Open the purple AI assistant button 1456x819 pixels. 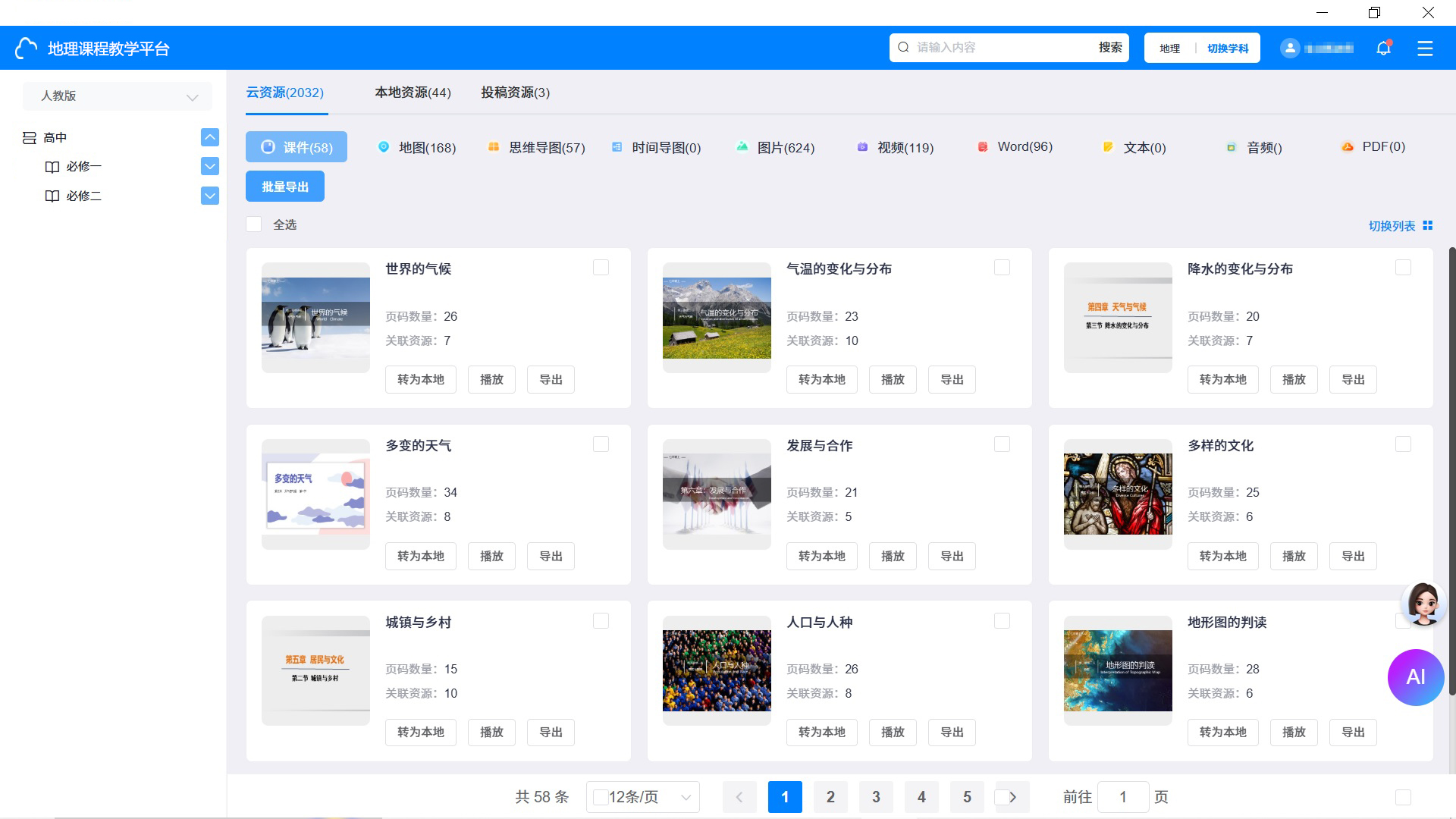coord(1415,677)
